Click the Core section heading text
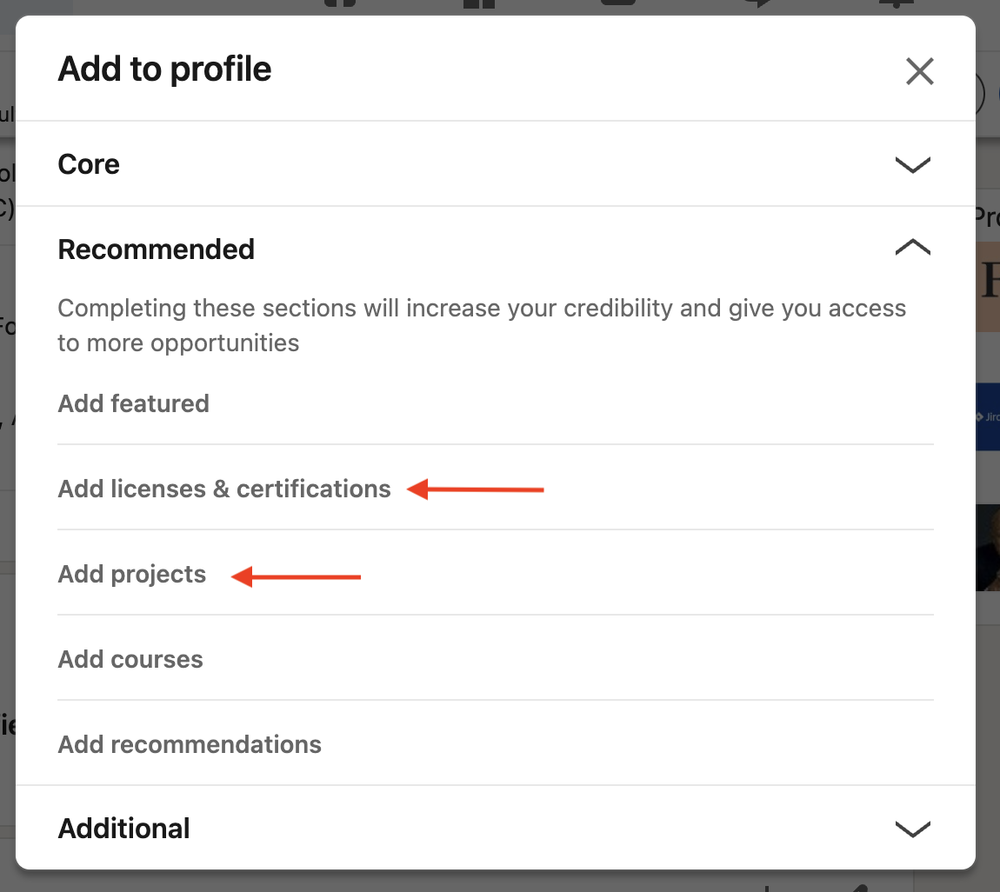Screen dimensions: 1000x892 pos(89,164)
